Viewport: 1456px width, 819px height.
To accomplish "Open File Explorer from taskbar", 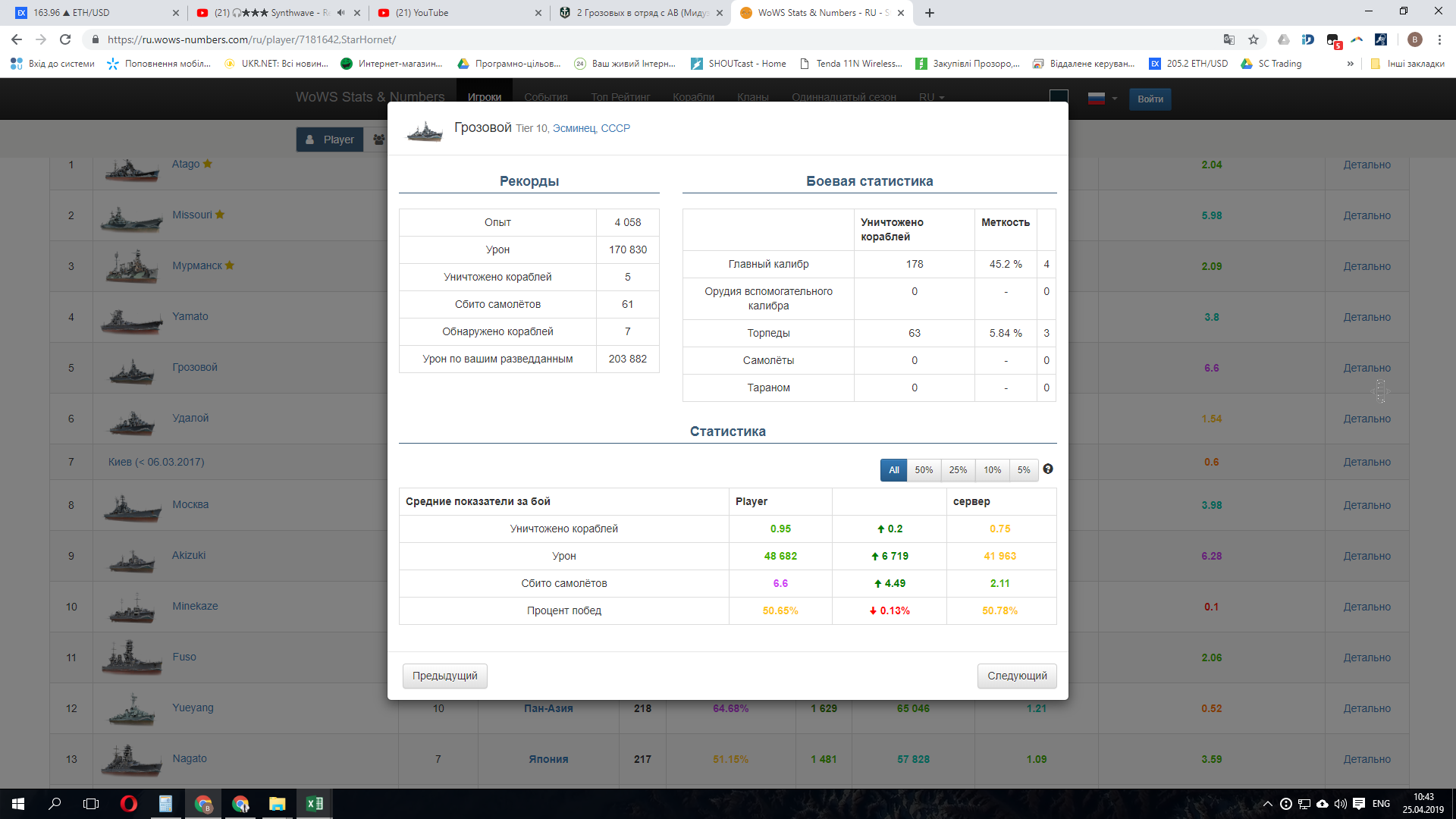I will 277,804.
